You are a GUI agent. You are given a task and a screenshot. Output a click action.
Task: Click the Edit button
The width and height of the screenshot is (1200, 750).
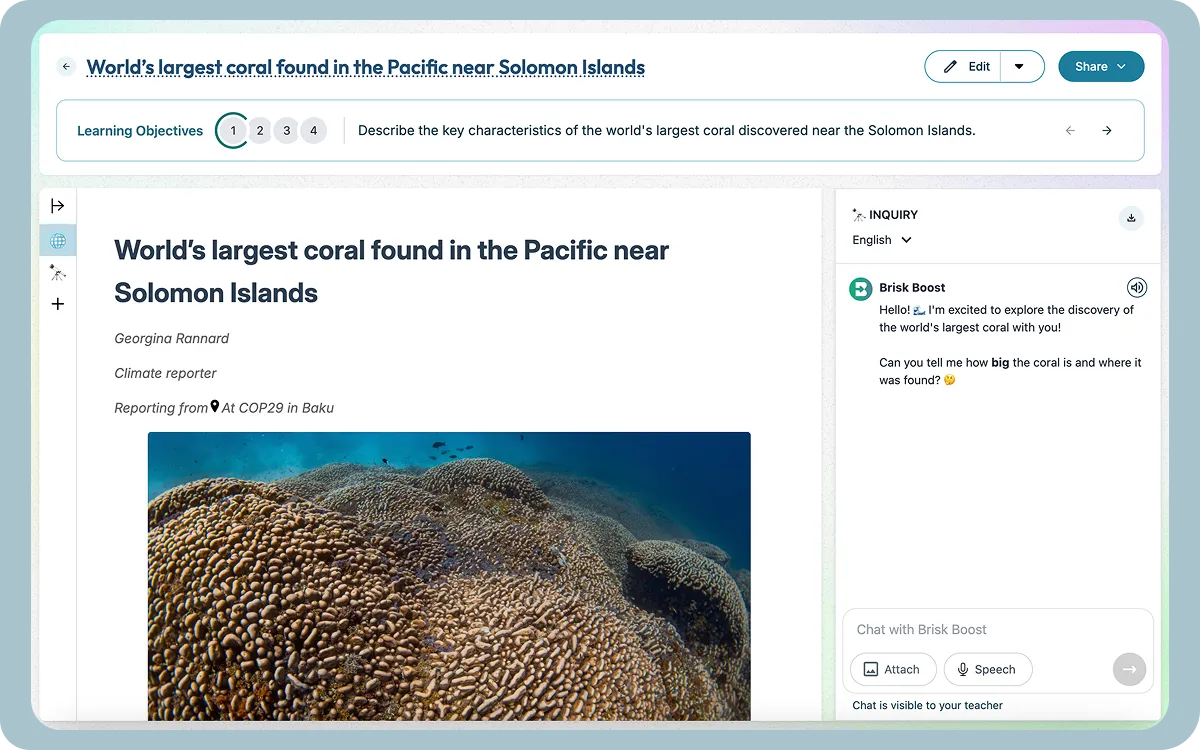pyautogui.click(x=963, y=67)
